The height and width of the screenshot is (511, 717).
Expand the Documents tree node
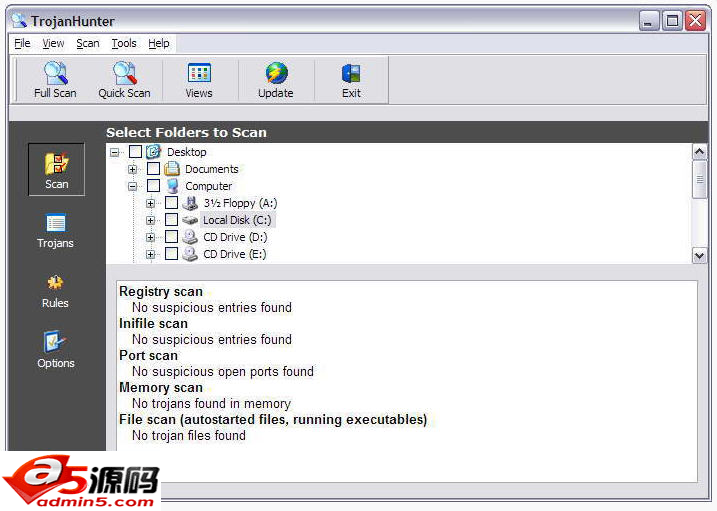pos(132,169)
